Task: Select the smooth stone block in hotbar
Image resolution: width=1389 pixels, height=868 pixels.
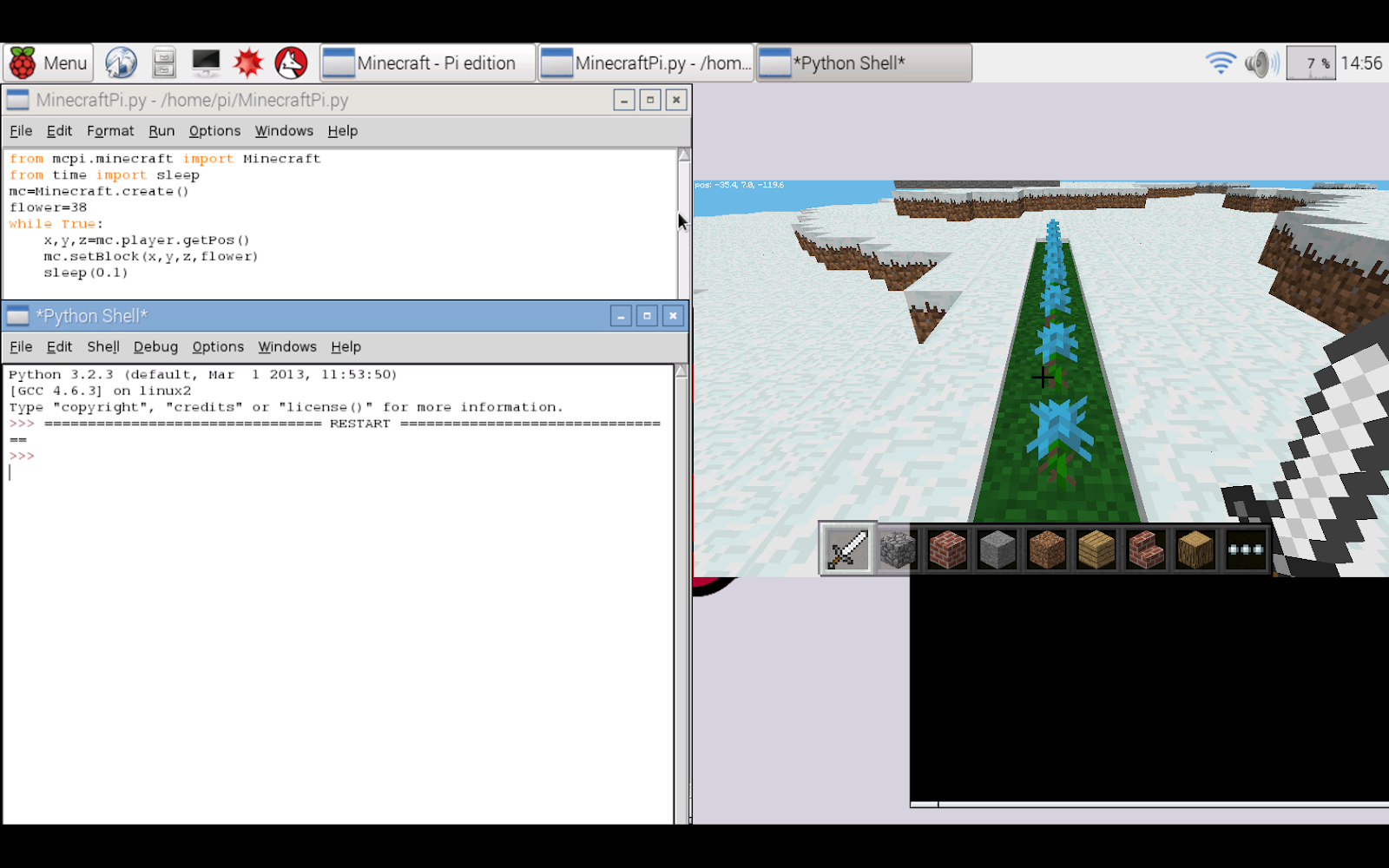Action: (997, 549)
